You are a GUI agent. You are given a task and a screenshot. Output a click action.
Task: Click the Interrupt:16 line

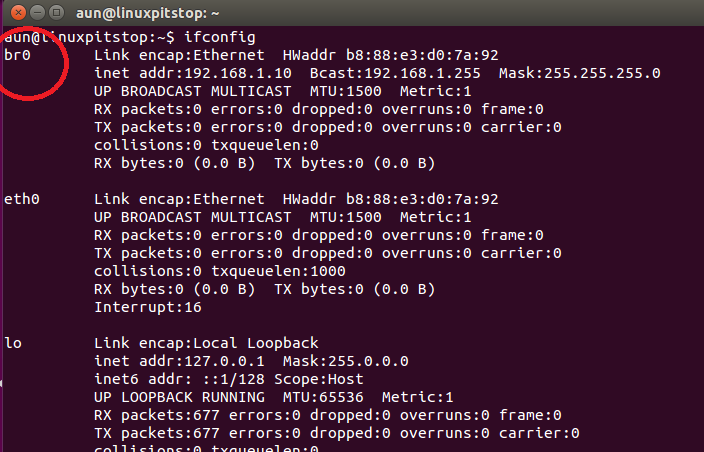click(x=148, y=307)
